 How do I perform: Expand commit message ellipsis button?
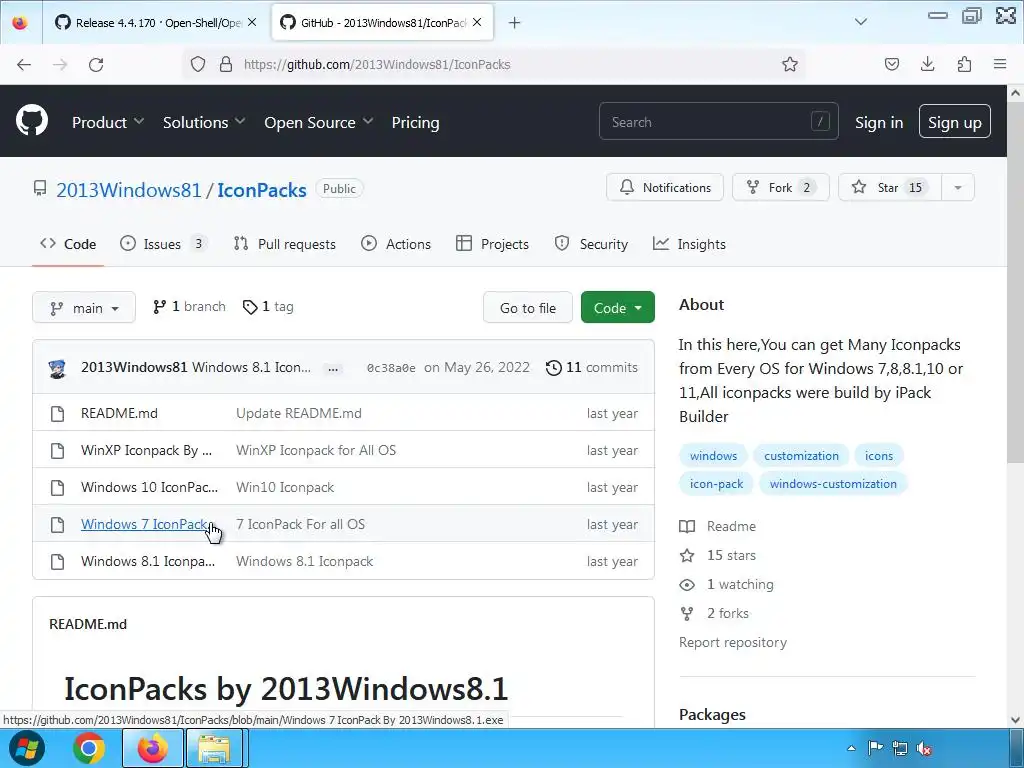click(x=333, y=368)
